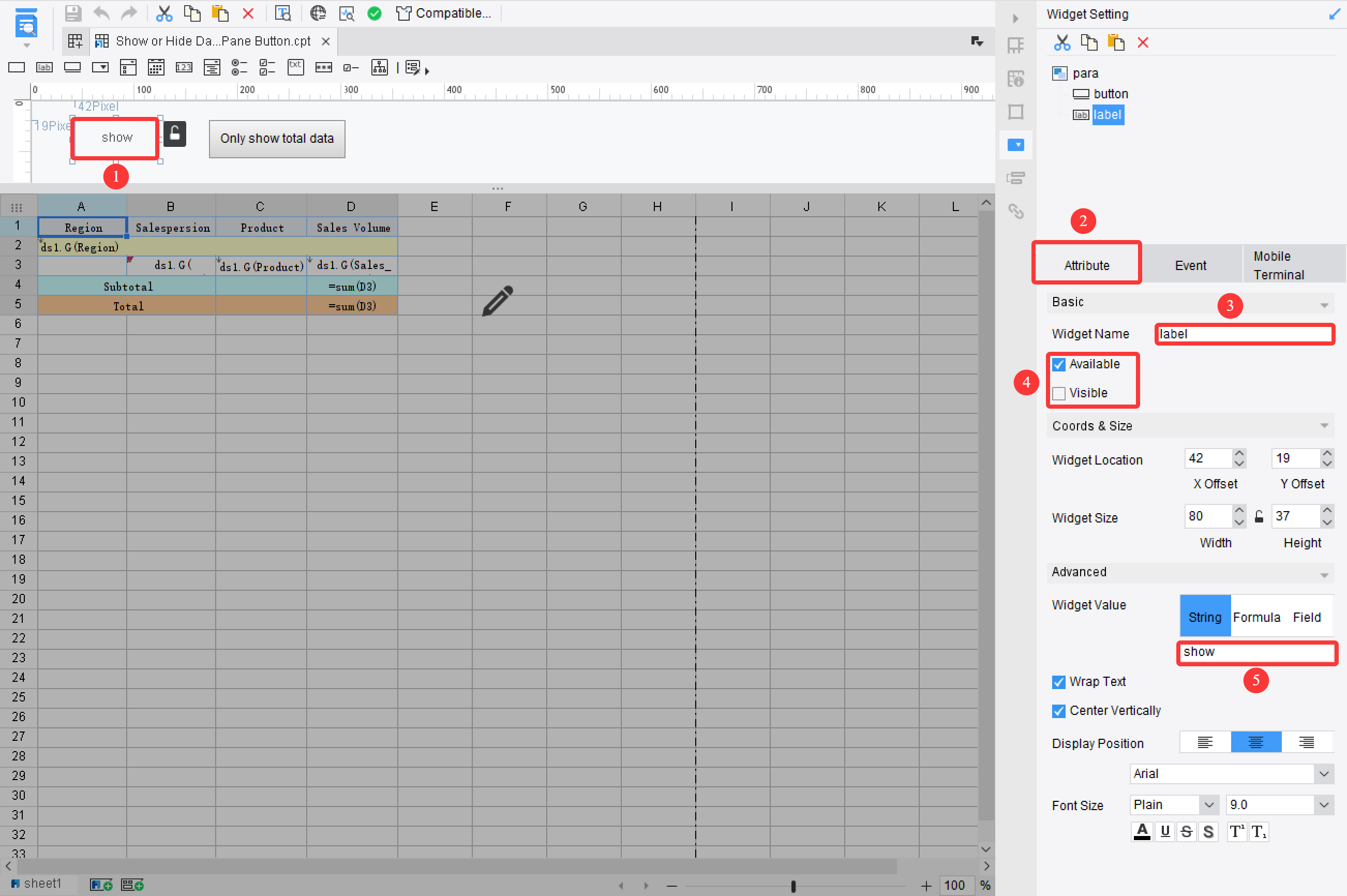Click the Cut icon in Widget Setting panel
1347x896 pixels.
1061,42
